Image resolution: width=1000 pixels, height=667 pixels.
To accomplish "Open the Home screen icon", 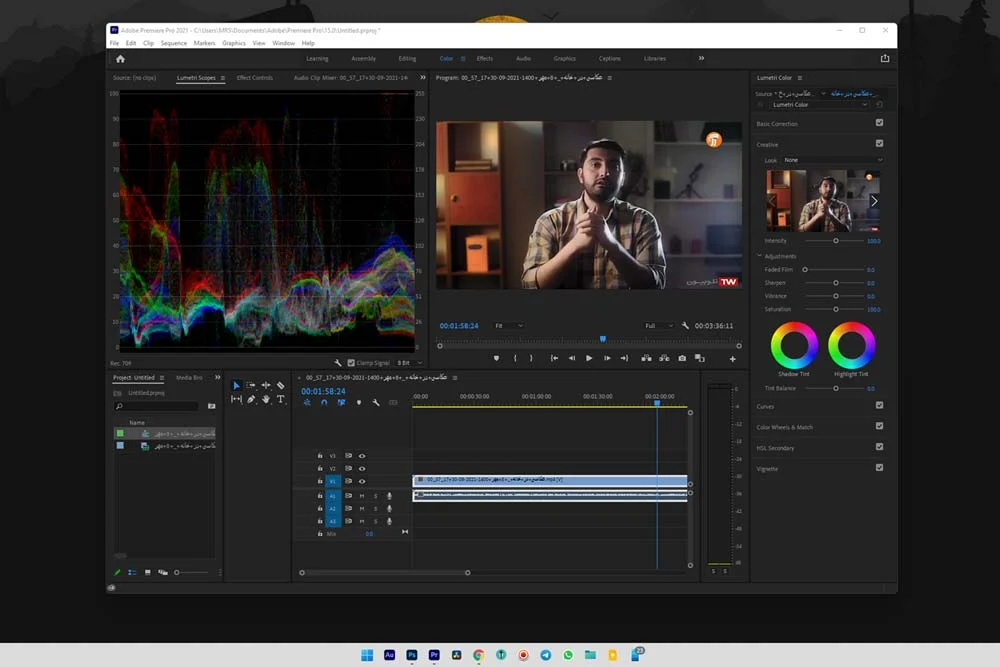I will coord(121,59).
